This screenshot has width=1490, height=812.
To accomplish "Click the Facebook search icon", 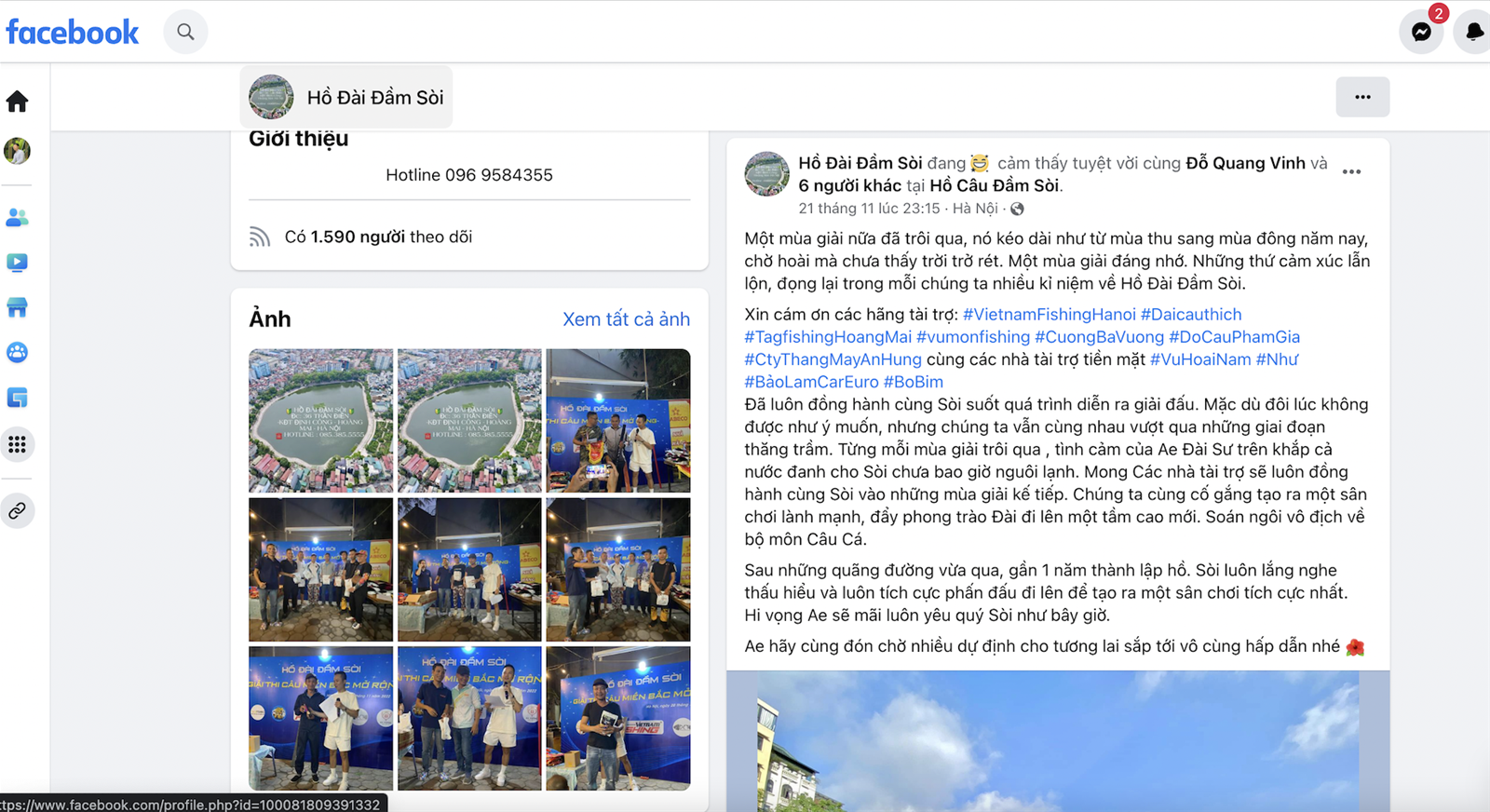I will (185, 32).
